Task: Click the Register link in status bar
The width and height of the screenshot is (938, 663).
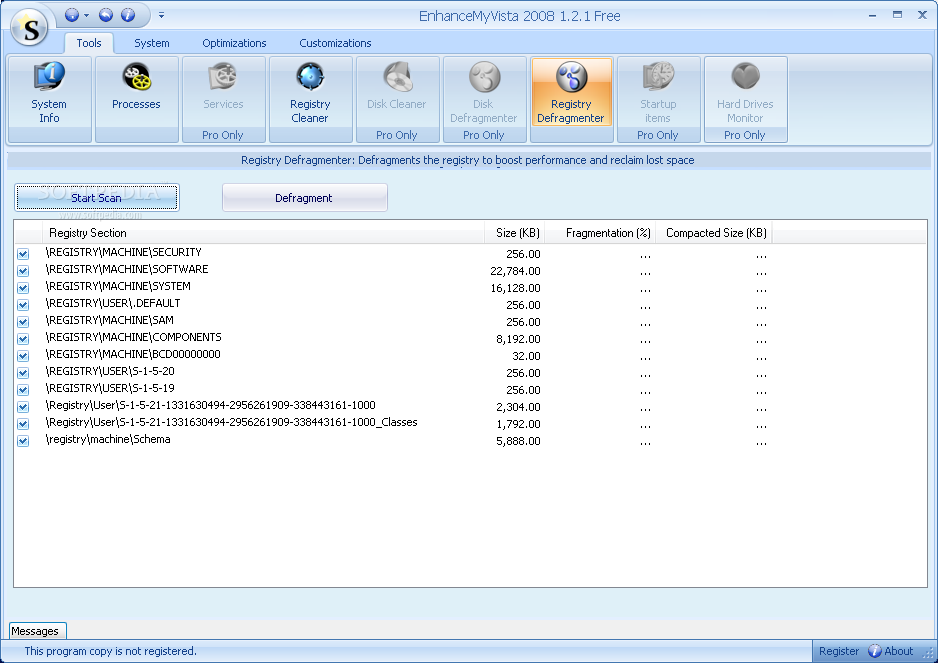Action: point(839,651)
